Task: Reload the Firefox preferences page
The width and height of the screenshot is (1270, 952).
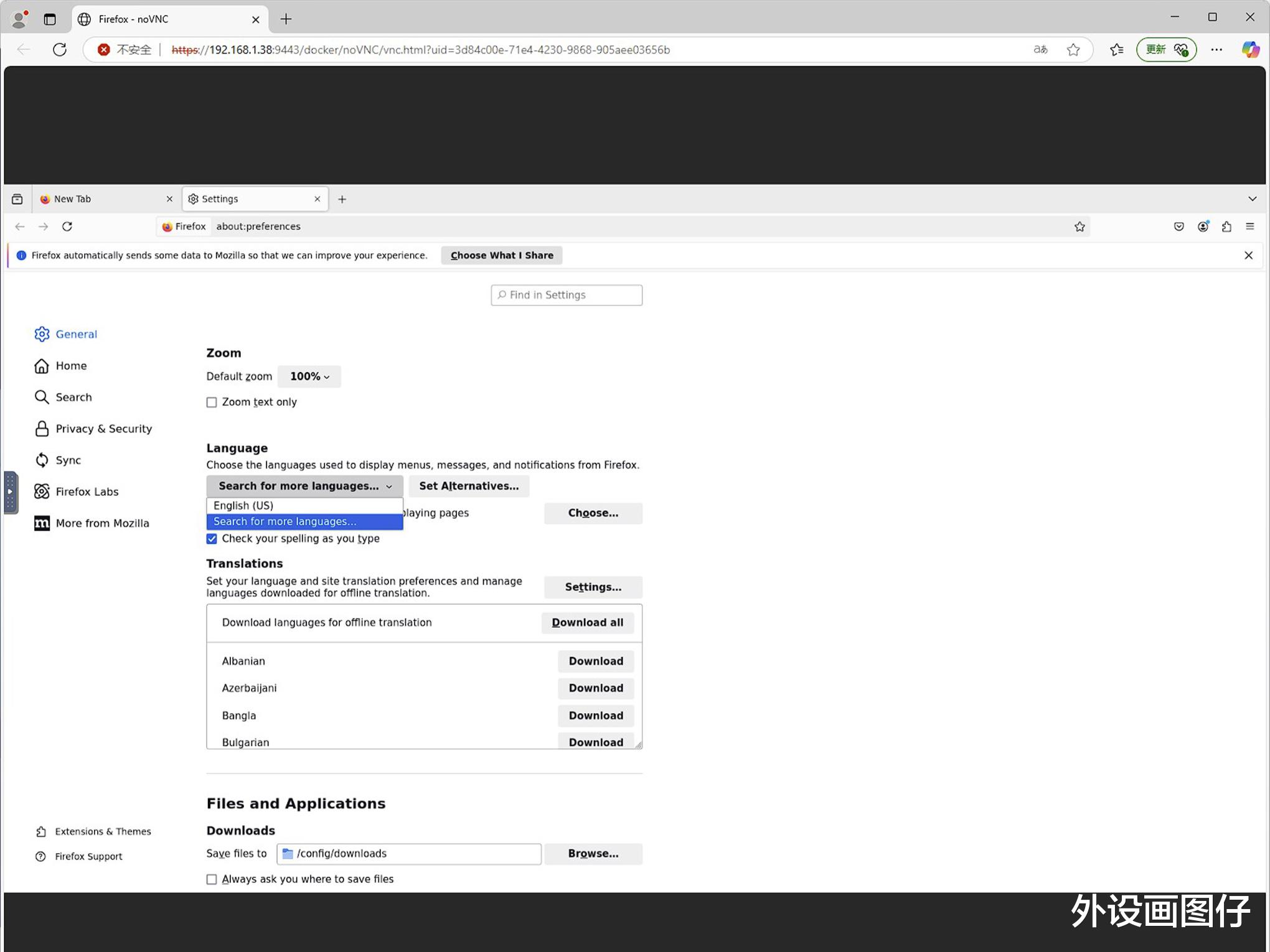Action: pos(67,227)
